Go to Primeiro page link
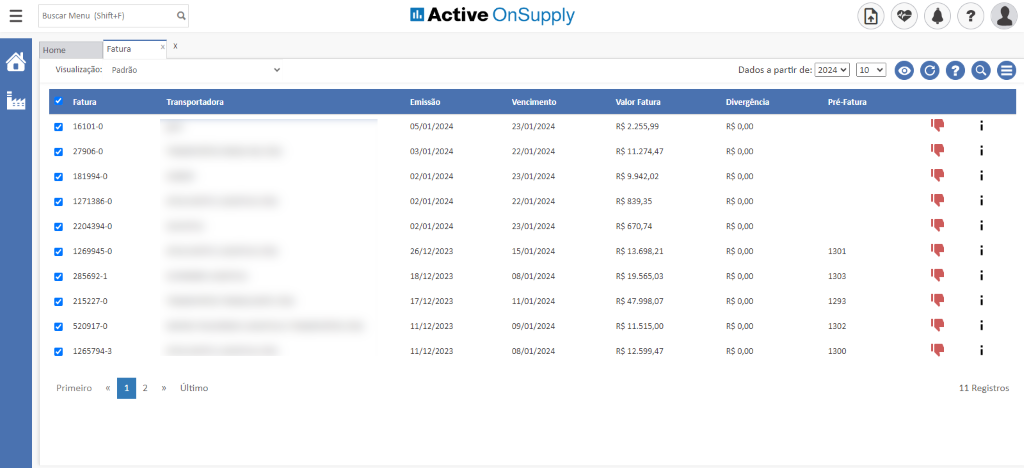 74,388
